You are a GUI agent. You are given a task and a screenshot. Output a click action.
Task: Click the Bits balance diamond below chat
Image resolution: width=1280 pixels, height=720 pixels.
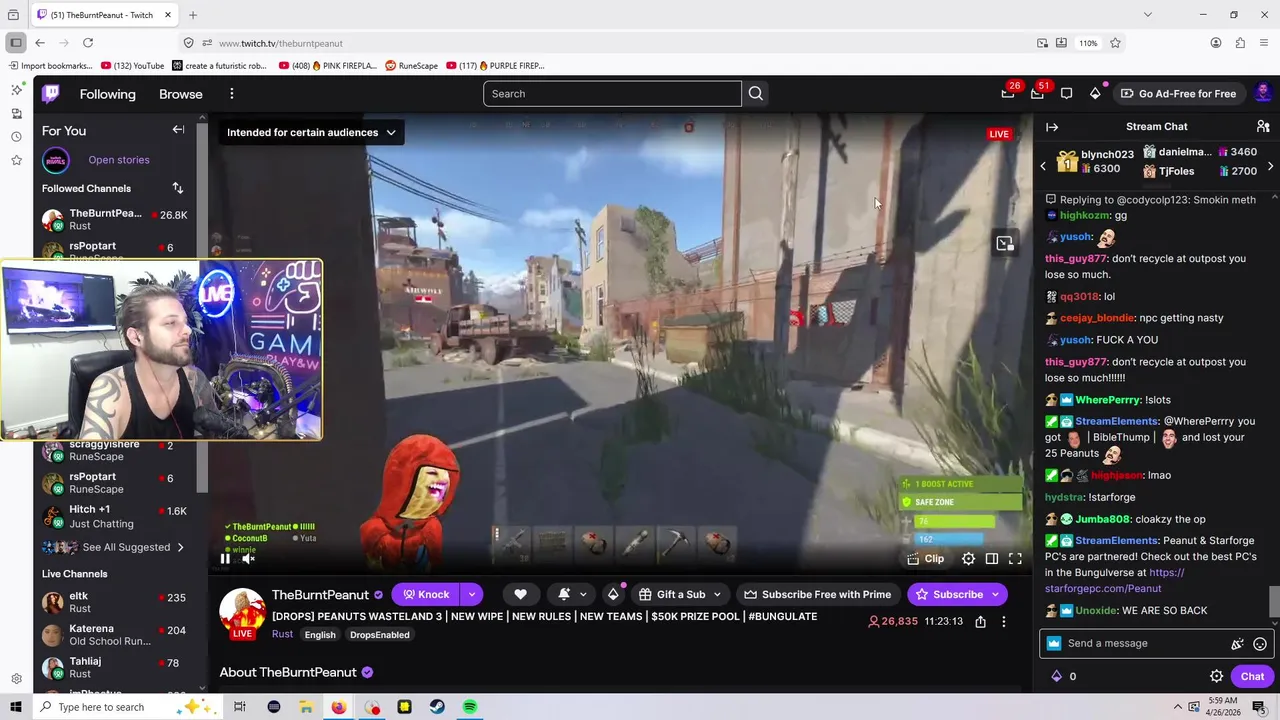1057,677
